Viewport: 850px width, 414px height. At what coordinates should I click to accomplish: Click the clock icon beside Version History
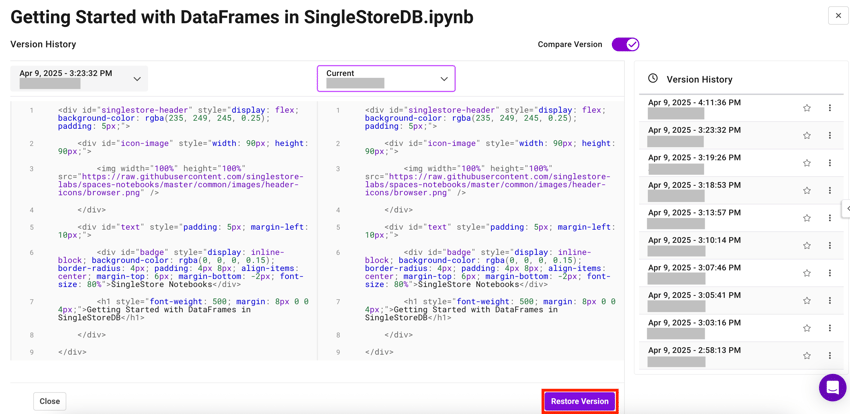pyautogui.click(x=653, y=79)
